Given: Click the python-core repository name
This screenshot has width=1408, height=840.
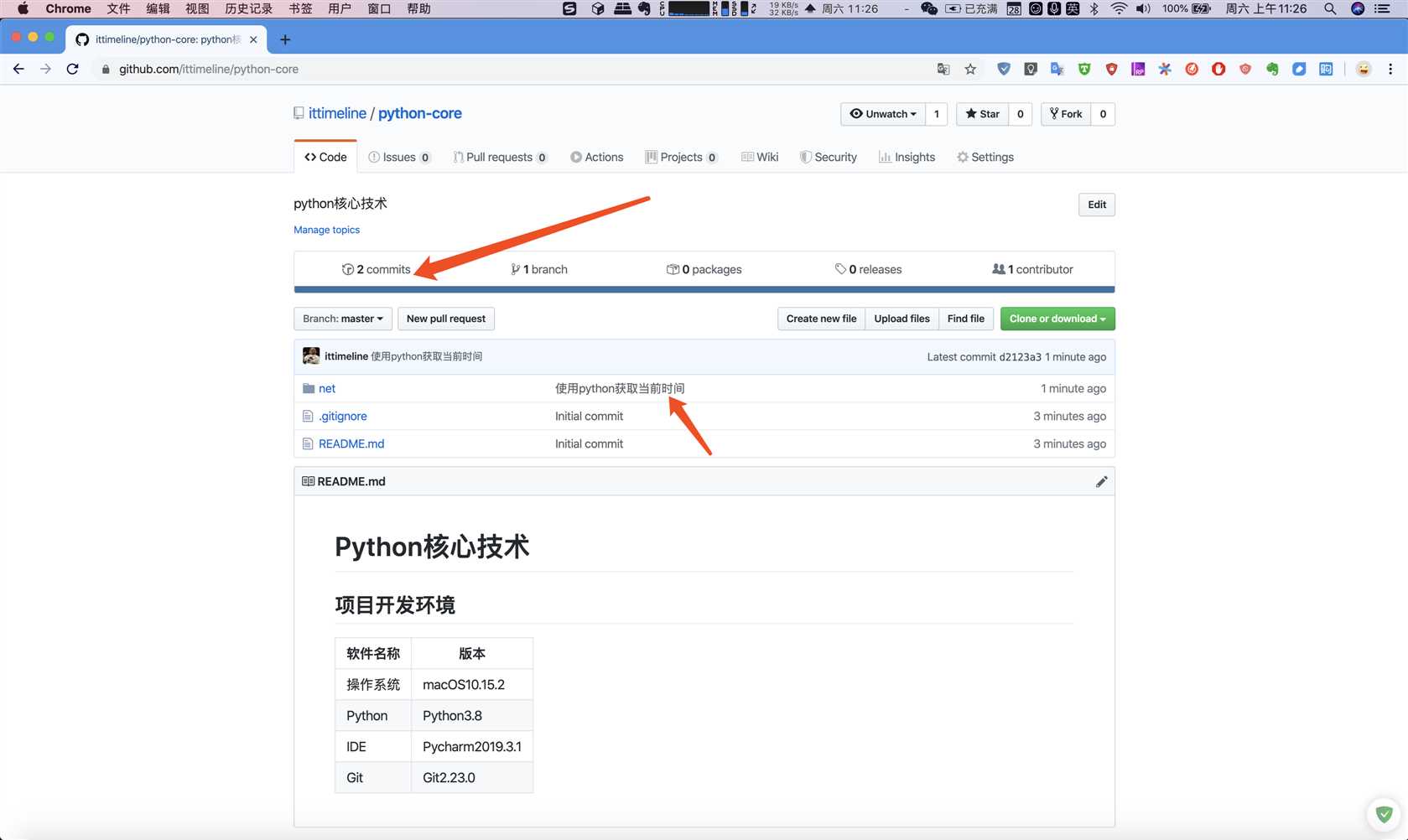Looking at the screenshot, I should (x=420, y=113).
